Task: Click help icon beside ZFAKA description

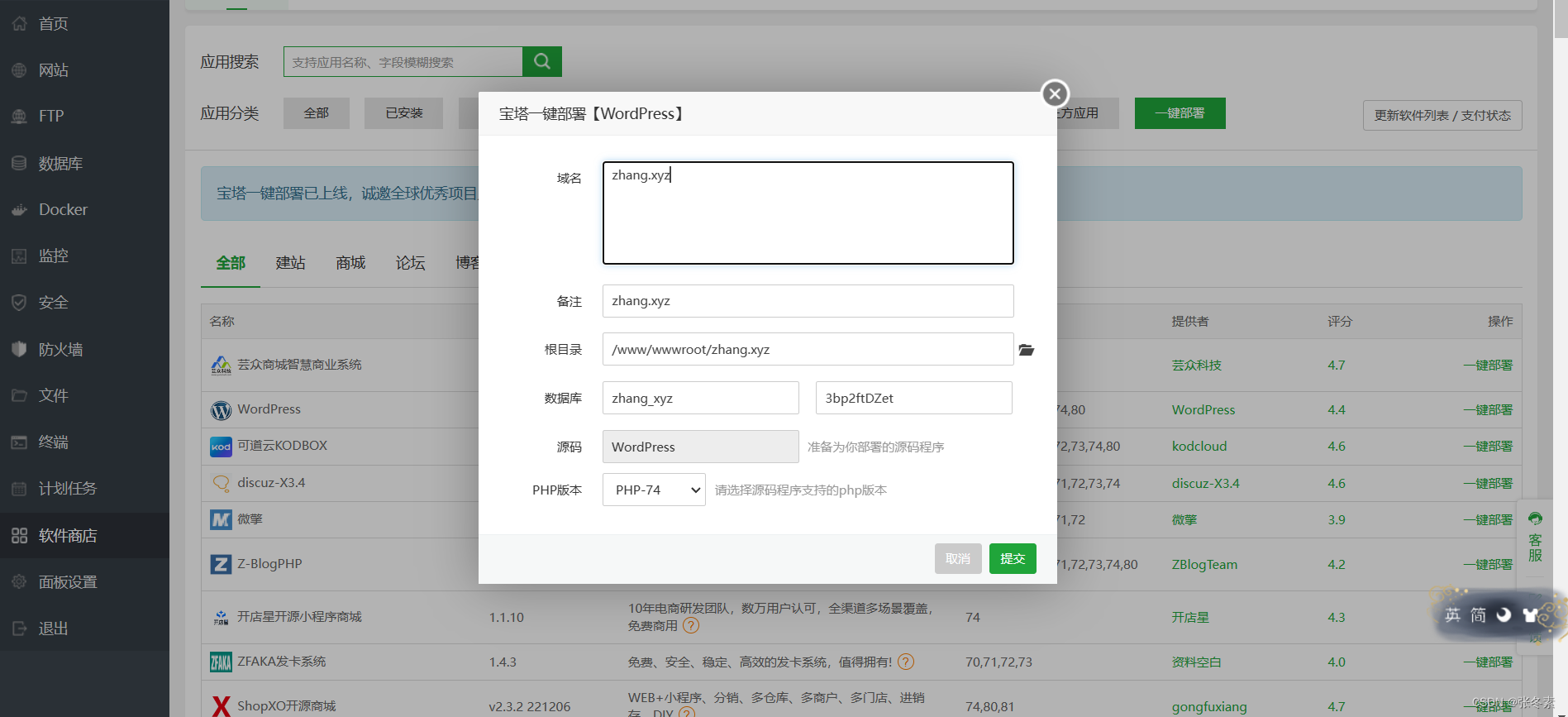Action: click(906, 662)
